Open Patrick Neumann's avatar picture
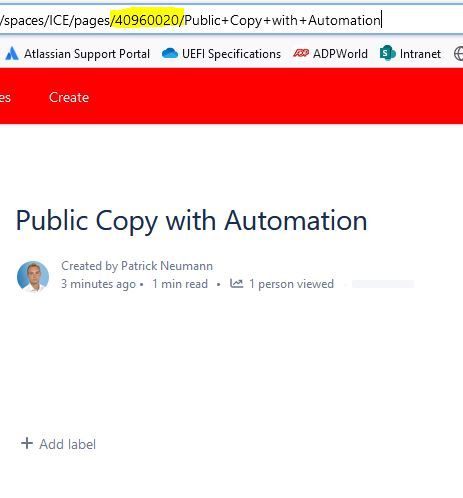The width and height of the screenshot is (463, 498). pyautogui.click(x=33, y=276)
